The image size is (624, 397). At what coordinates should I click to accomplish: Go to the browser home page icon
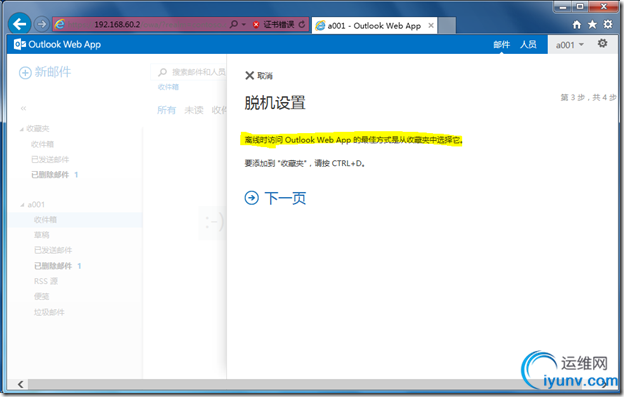[577, 25]
